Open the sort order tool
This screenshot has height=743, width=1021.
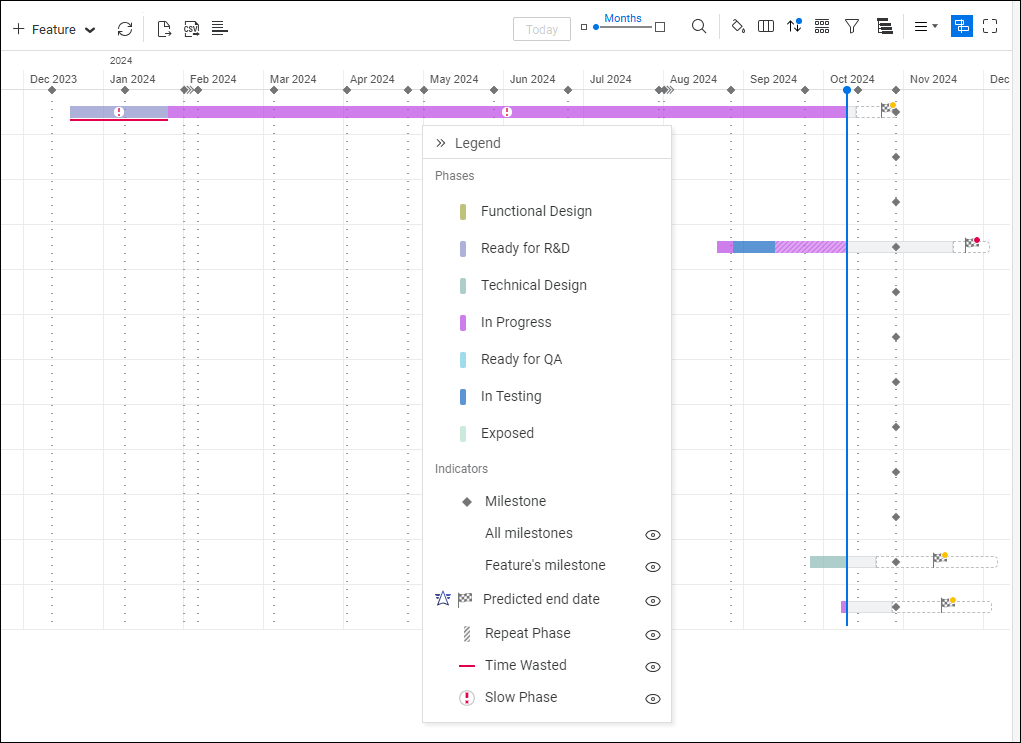tap(793, 27)
